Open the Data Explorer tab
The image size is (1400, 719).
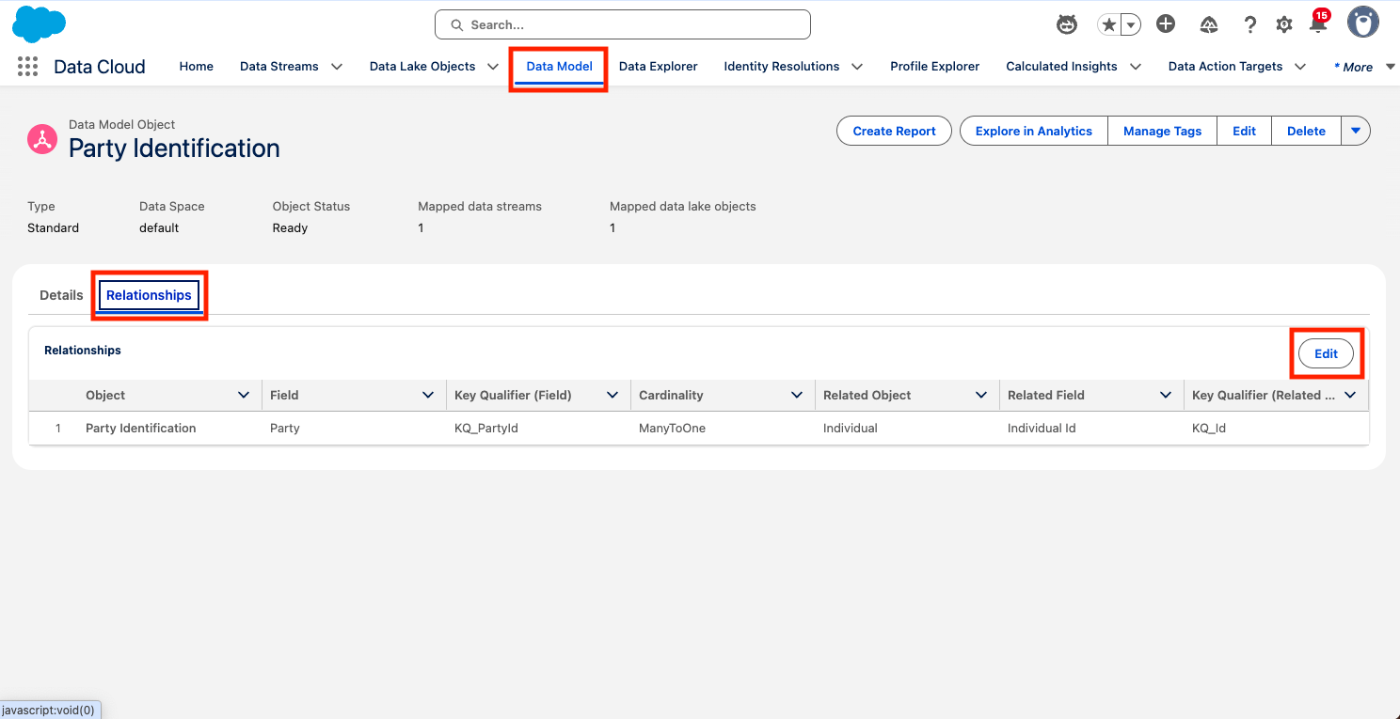[658, 66]
